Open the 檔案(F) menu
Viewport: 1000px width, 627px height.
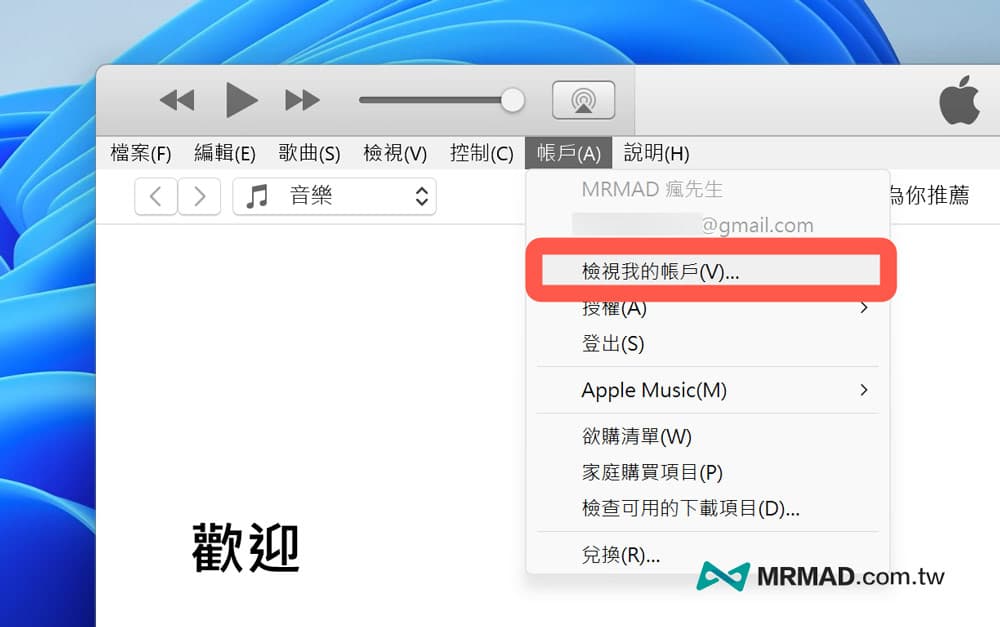[x=141, y=153]
